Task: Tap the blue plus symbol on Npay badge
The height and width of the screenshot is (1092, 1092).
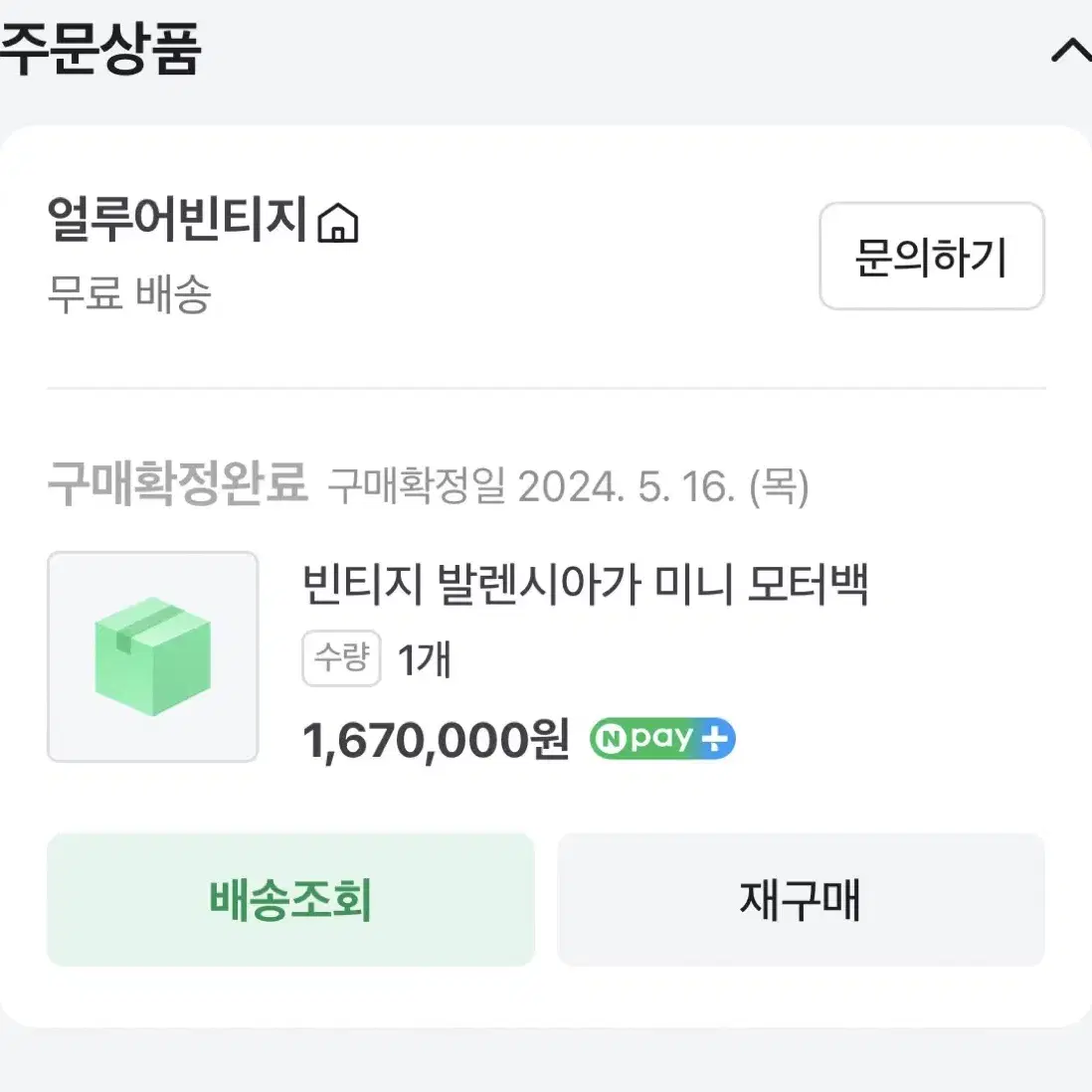Action: [x=714, y=738]
